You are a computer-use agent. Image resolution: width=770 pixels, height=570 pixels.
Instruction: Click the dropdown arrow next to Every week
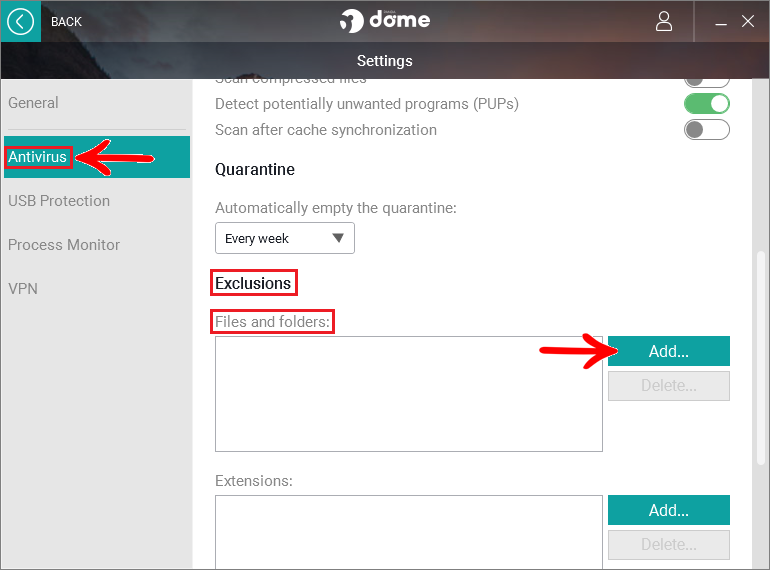[x=338, y=238]
